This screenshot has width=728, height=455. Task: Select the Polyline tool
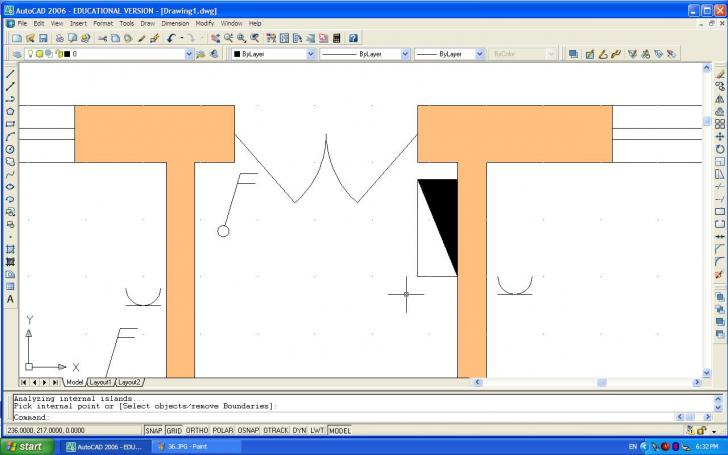10,99
